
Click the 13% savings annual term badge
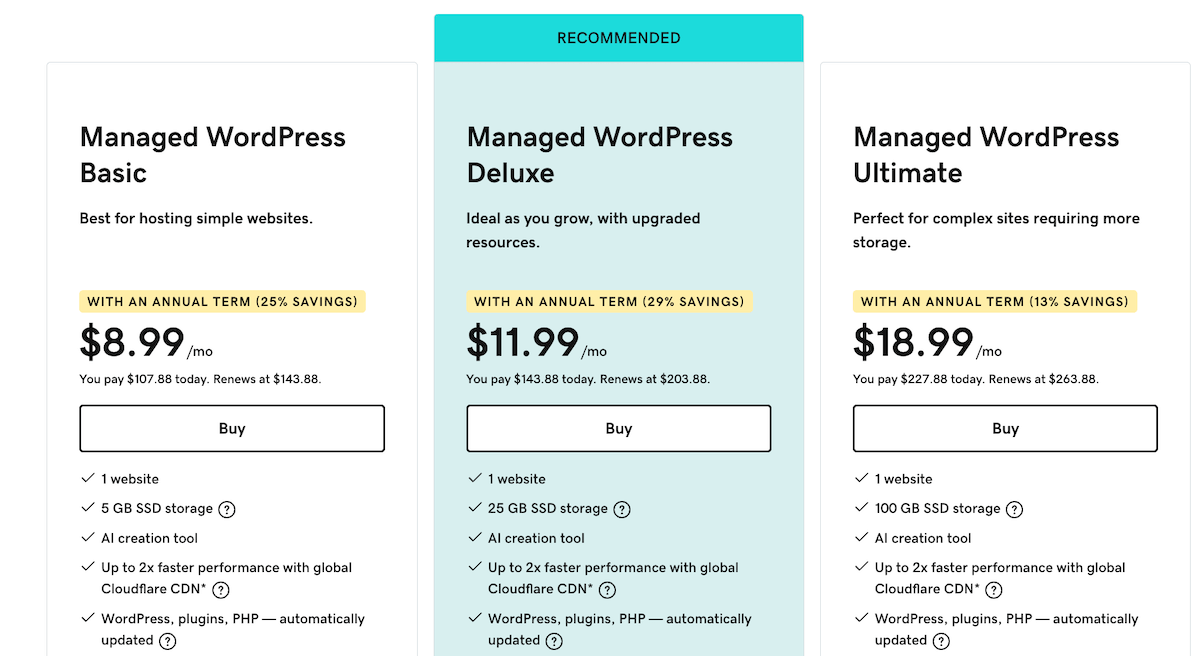point(995,301)
